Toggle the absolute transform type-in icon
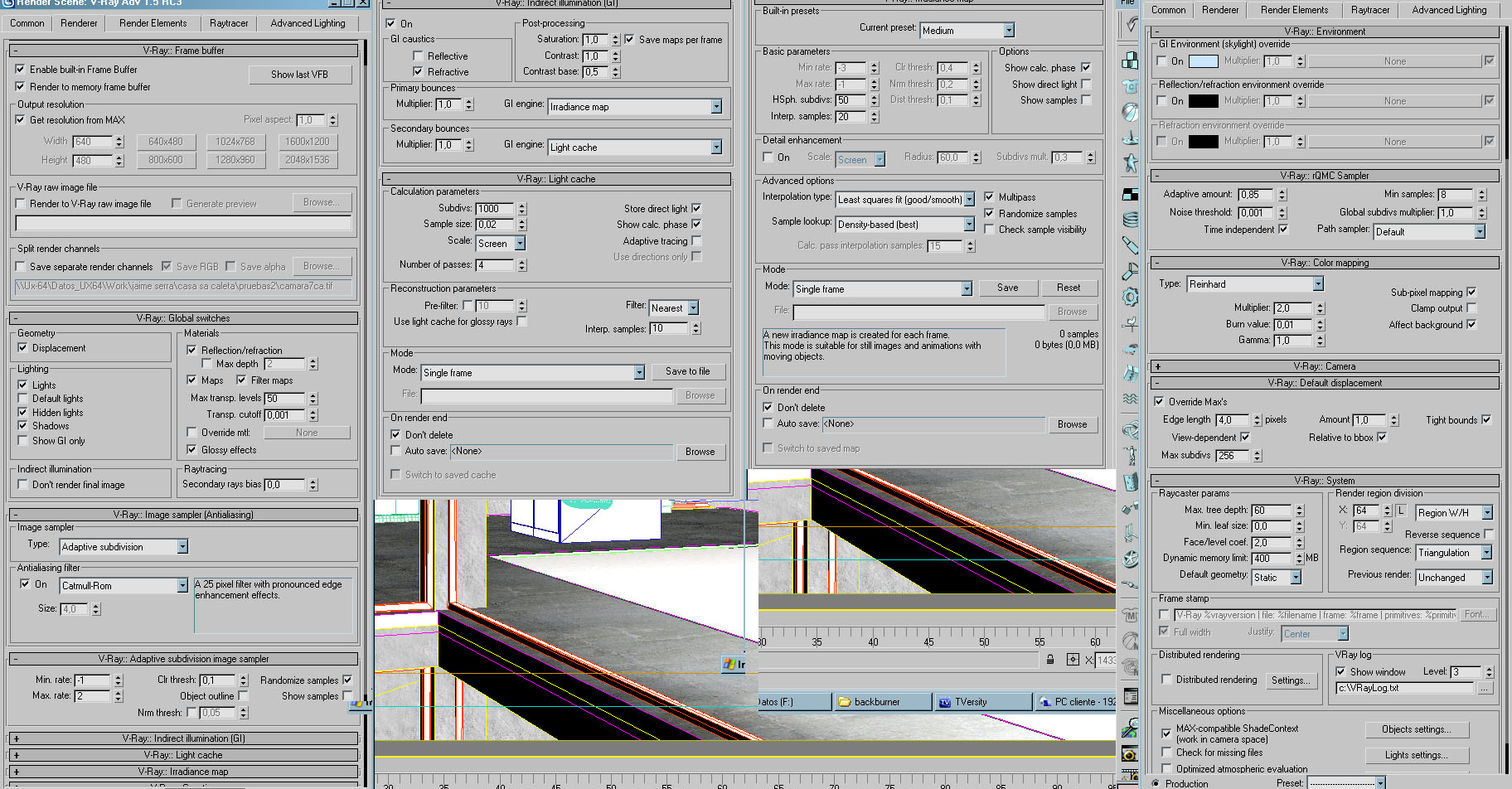The image size is (1512, 789). click(x=1073, y=660)
